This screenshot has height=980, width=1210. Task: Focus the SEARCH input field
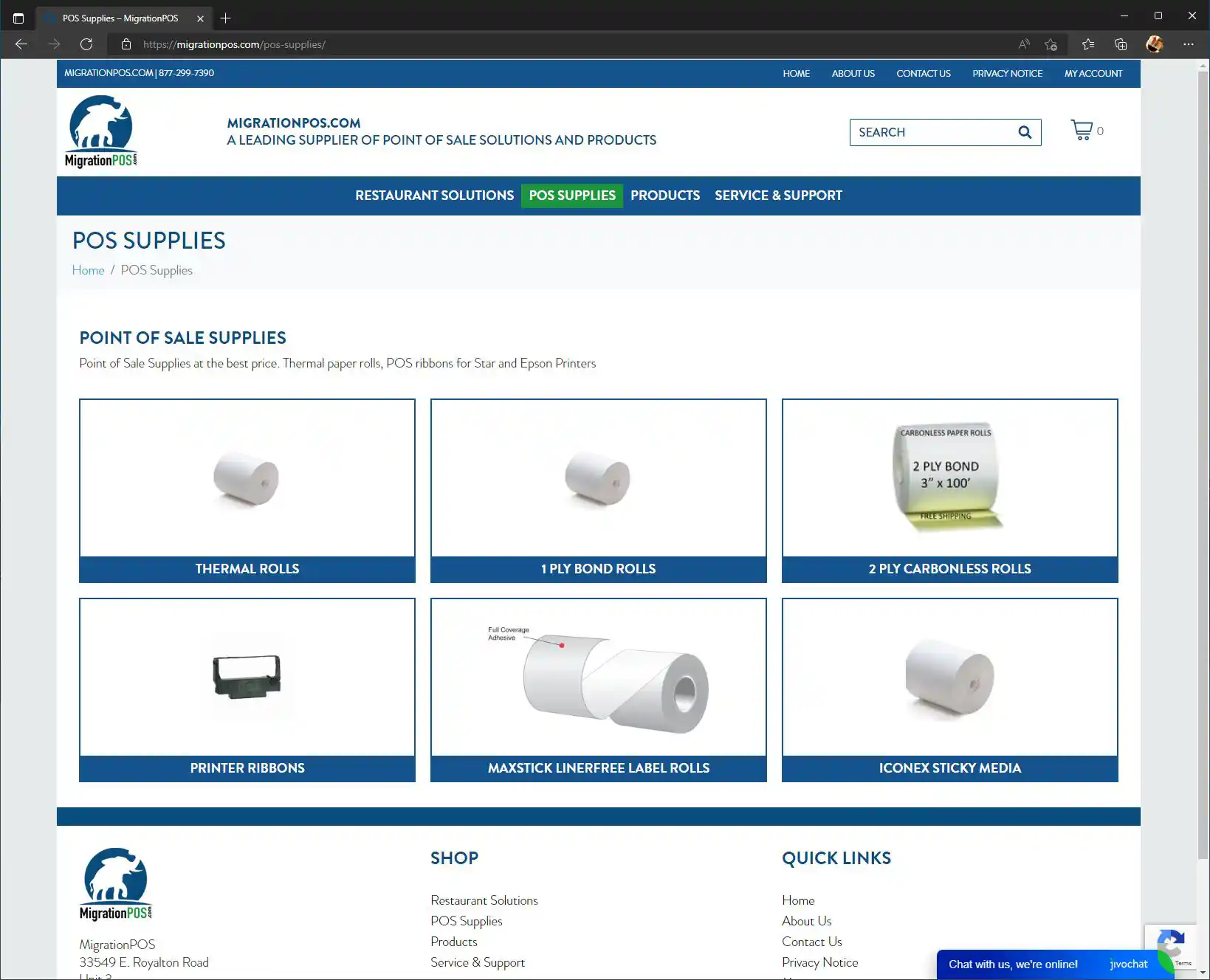point(934,132)
